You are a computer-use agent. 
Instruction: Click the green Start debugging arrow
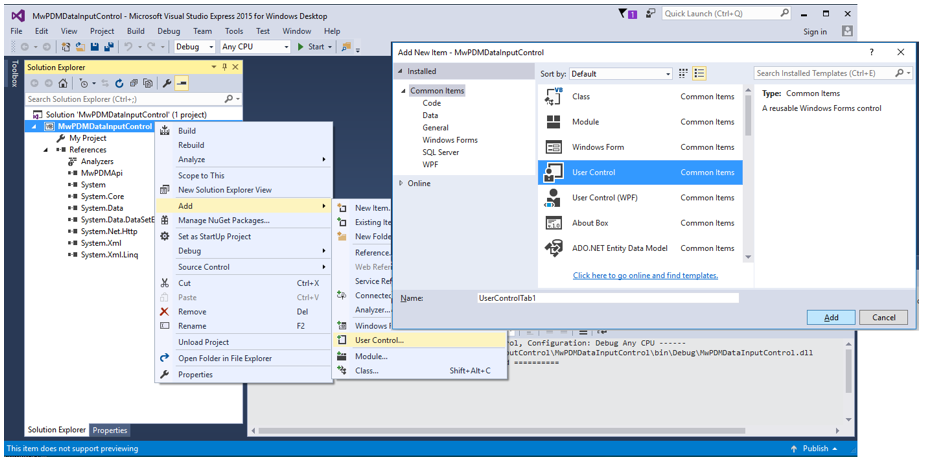(301, 47)
